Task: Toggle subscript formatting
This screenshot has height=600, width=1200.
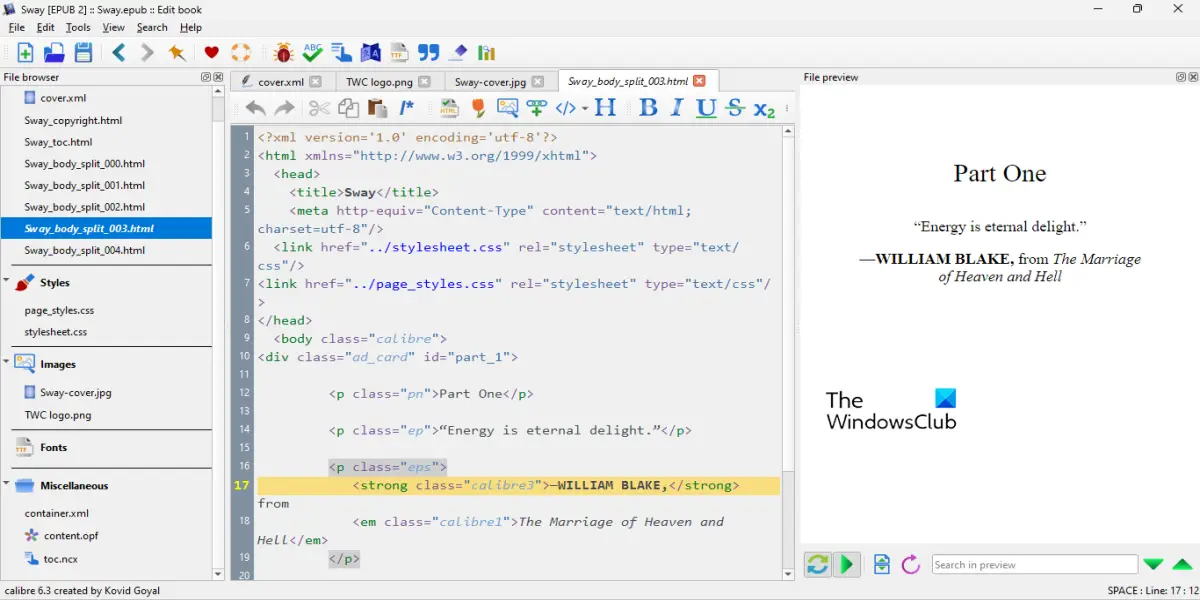Action: [764, 109]
